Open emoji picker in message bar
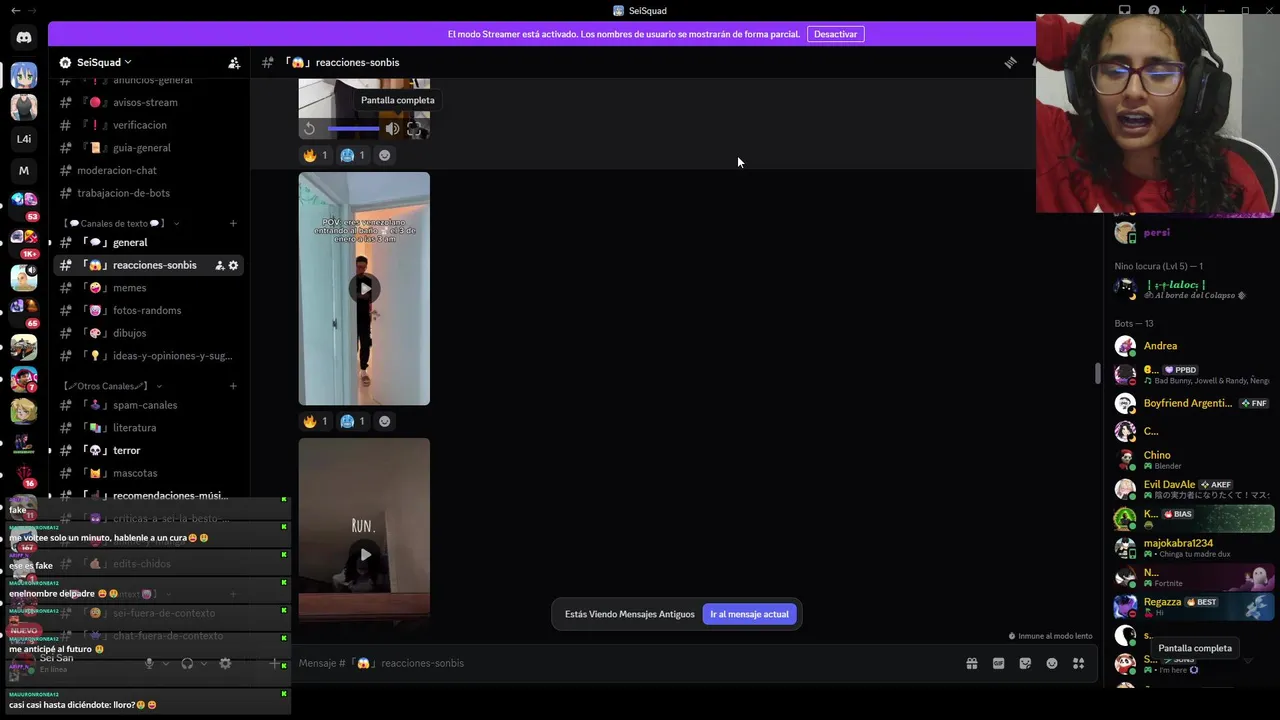 pyautogui.click(x=1052, y=663)
